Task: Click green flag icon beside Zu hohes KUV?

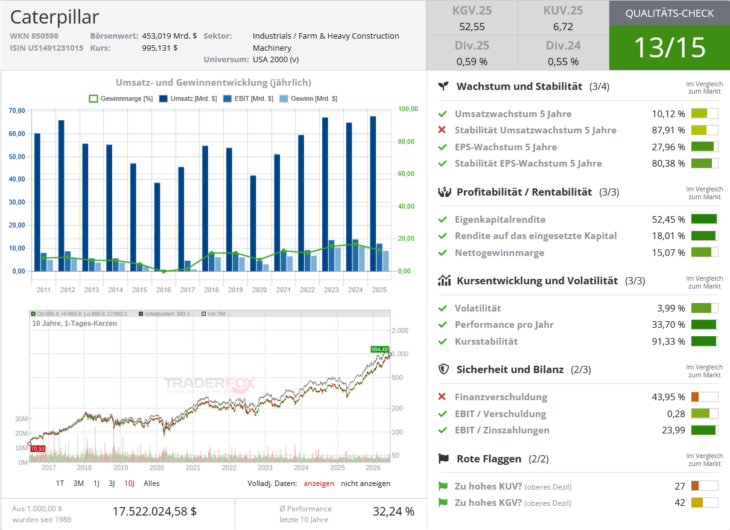Action: 443,486
